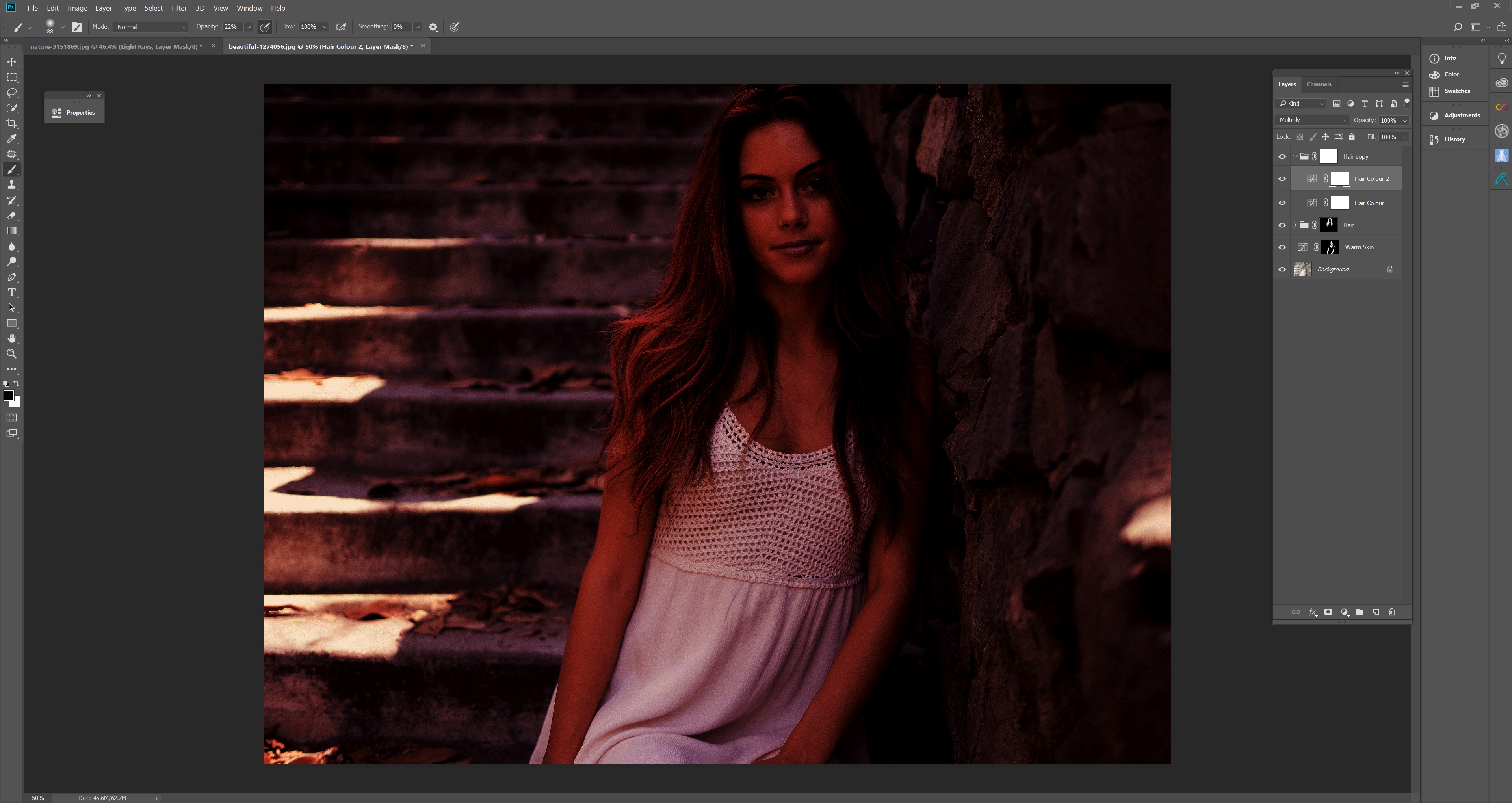
Task: Hide the Warm Skin layer
Action: point(1282,247)
